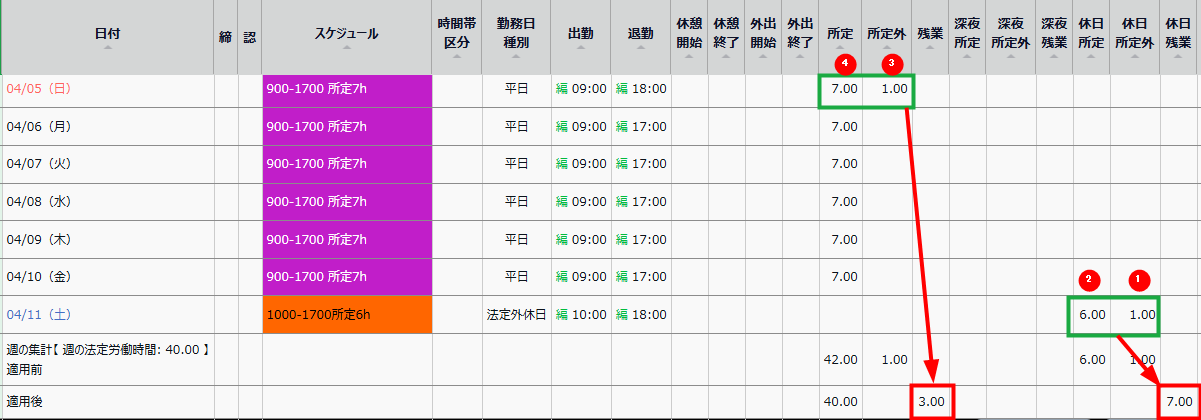Click the purple 900-1700 所定7h cell for 04/07
Screen dimensions: 1201x420
[x=346, y=165]
